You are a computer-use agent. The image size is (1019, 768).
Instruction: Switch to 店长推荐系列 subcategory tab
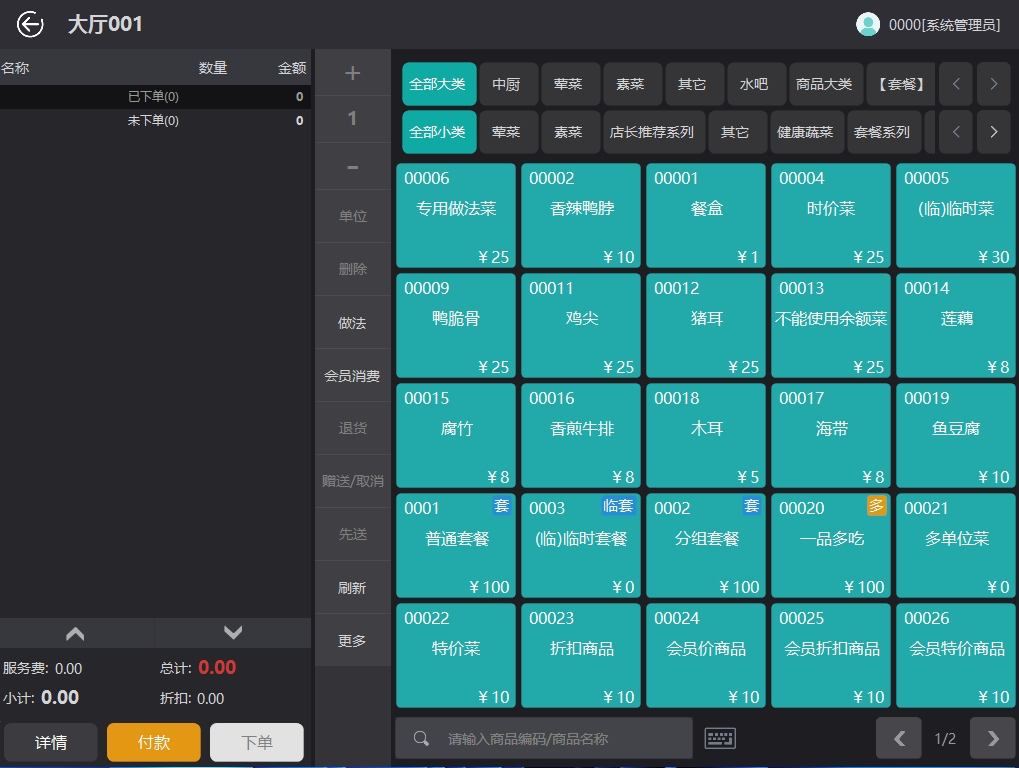(652, 132)
